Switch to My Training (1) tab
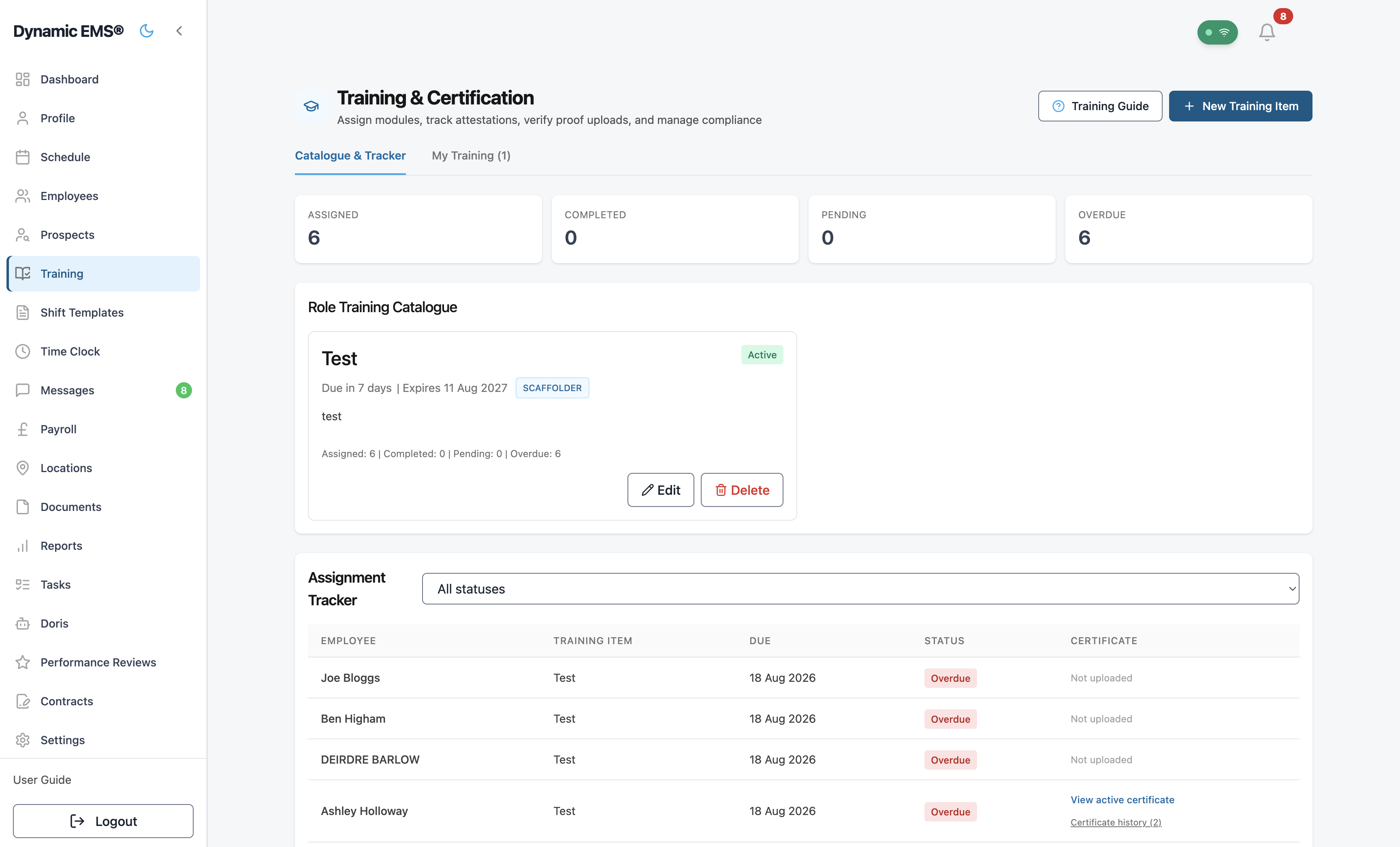This screenshot has width=1400, height=847. pyautogui.click(x=471, y=155)
